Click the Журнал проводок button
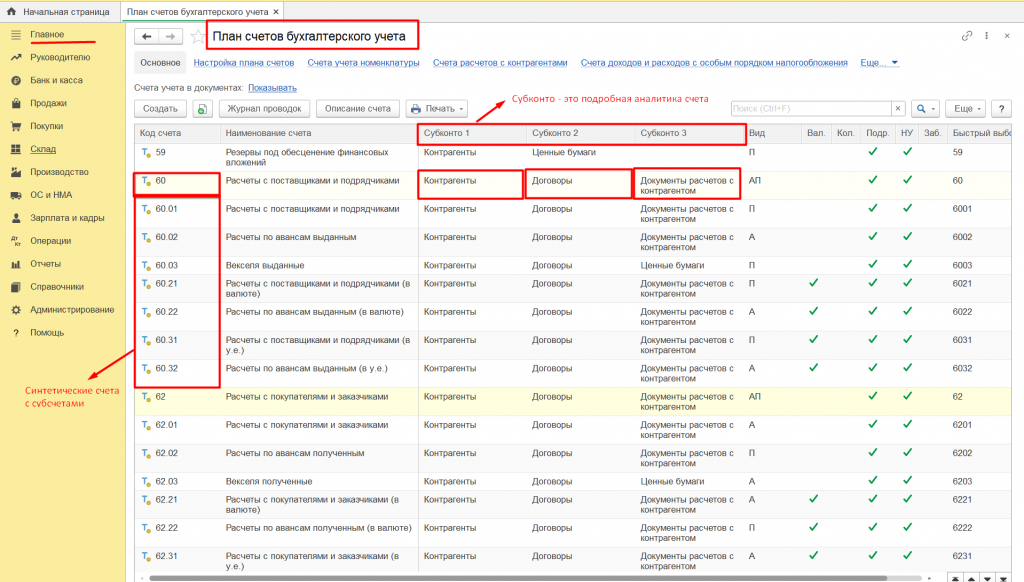This screenshot has height=582, width=1024. (263, 108)
